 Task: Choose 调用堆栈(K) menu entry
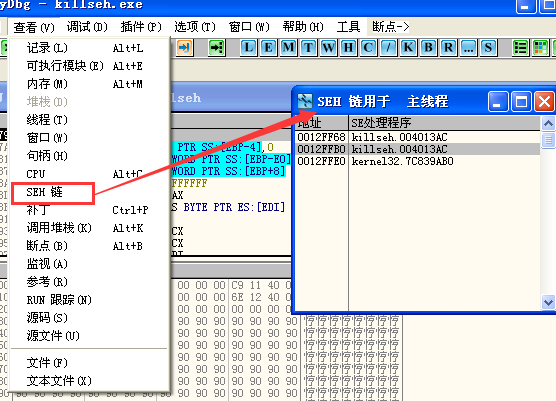click(89, 228)
